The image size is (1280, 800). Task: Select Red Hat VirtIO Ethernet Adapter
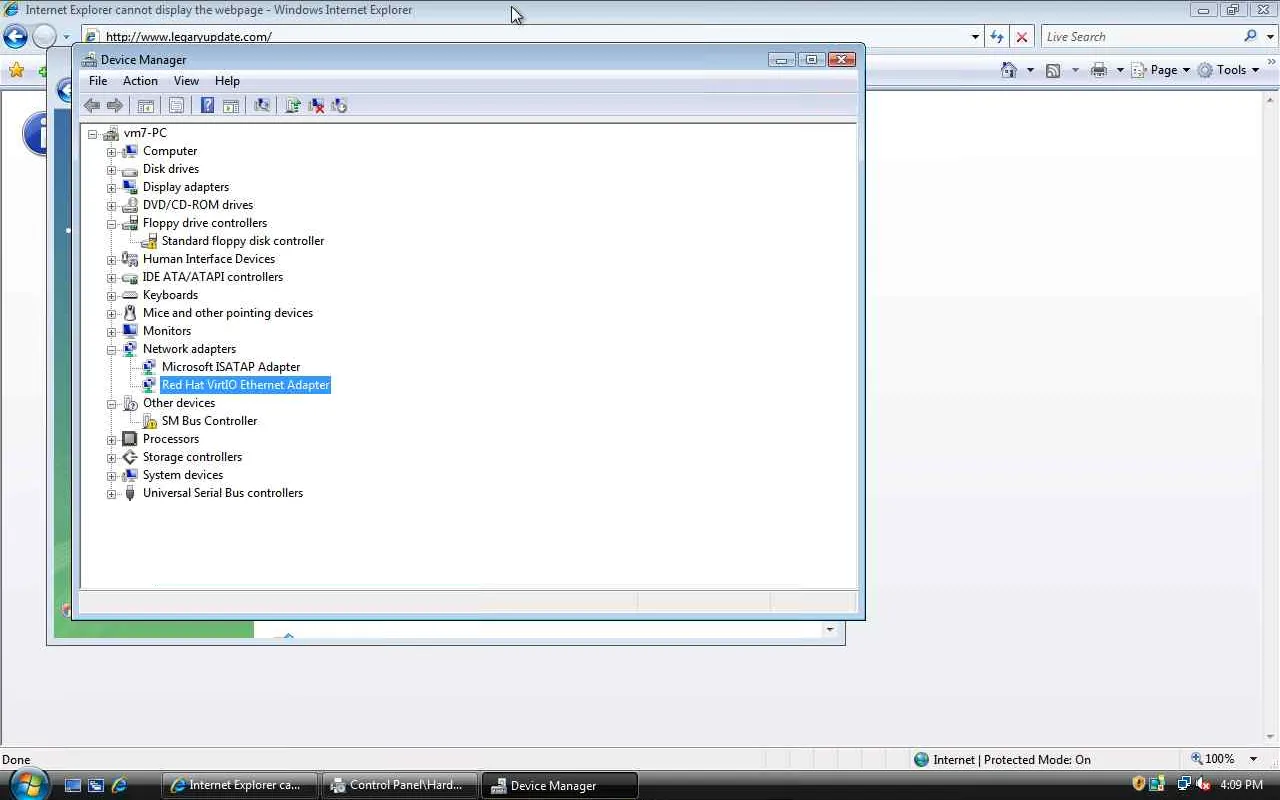pos(245,385)
